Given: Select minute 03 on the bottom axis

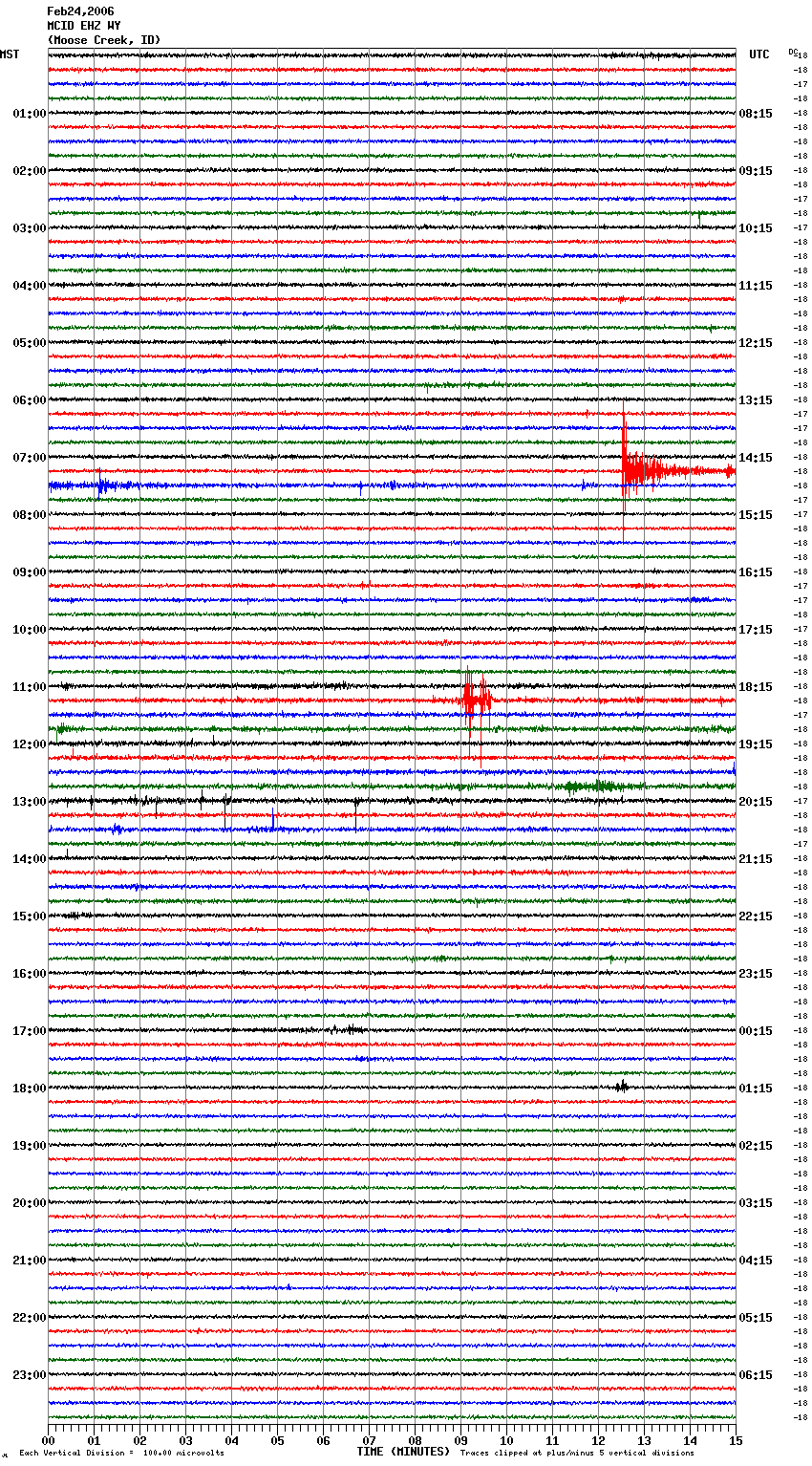Looking at the screenshot, I should 185,1440.
